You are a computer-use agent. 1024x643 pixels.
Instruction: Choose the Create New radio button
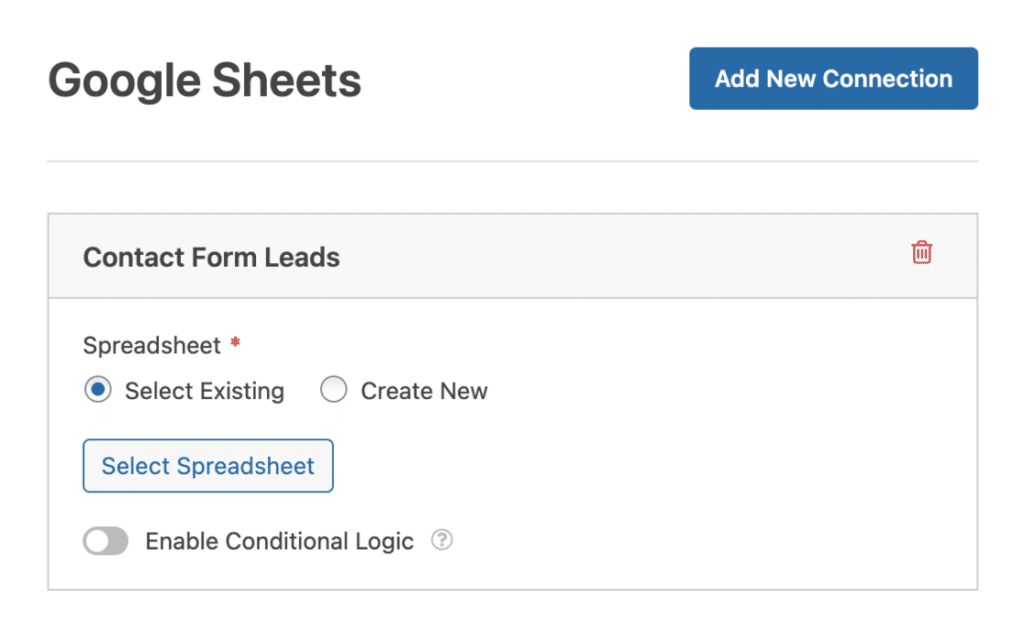click(333, 391)
